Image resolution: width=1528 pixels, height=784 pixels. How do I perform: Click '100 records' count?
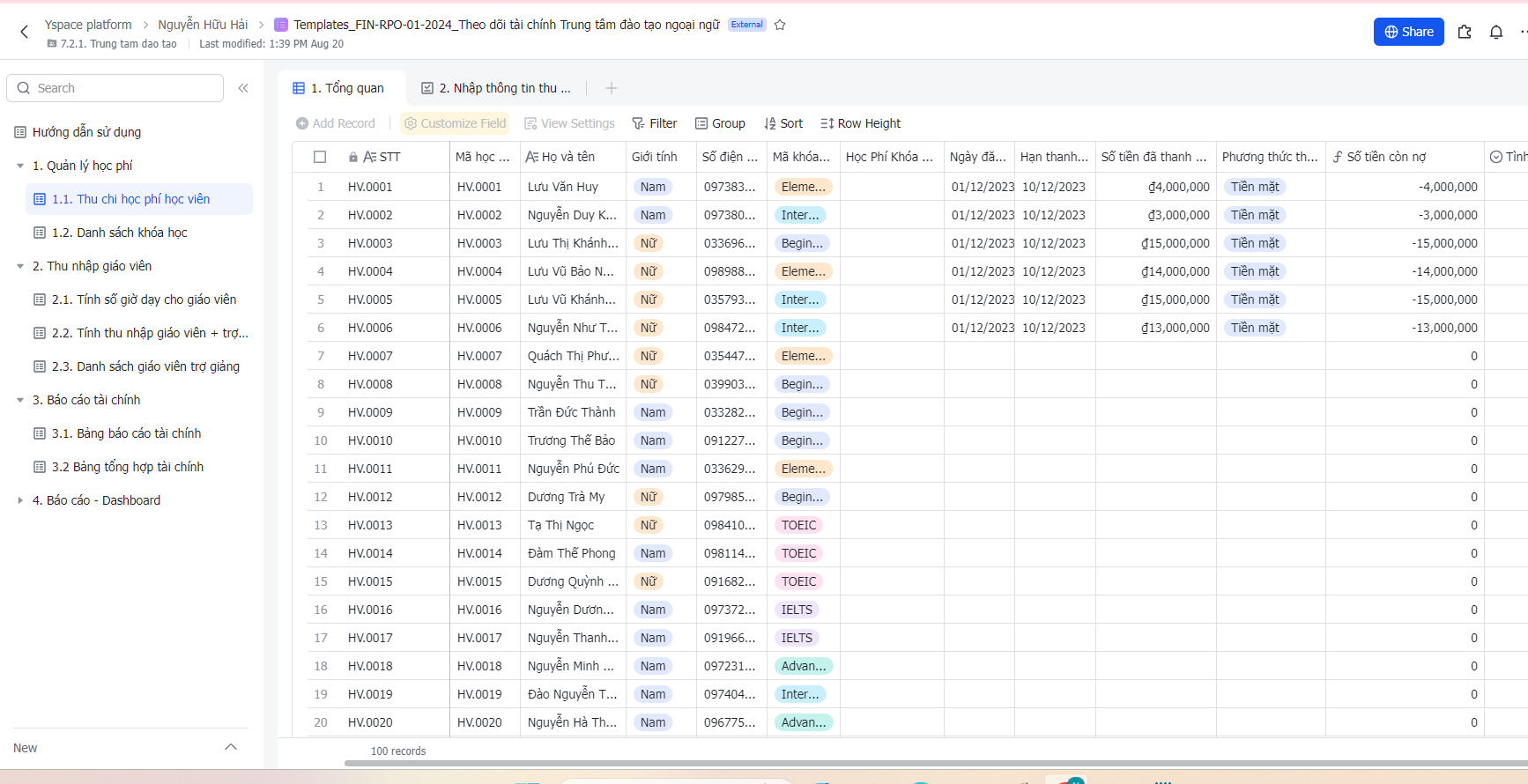click(398, 751)
